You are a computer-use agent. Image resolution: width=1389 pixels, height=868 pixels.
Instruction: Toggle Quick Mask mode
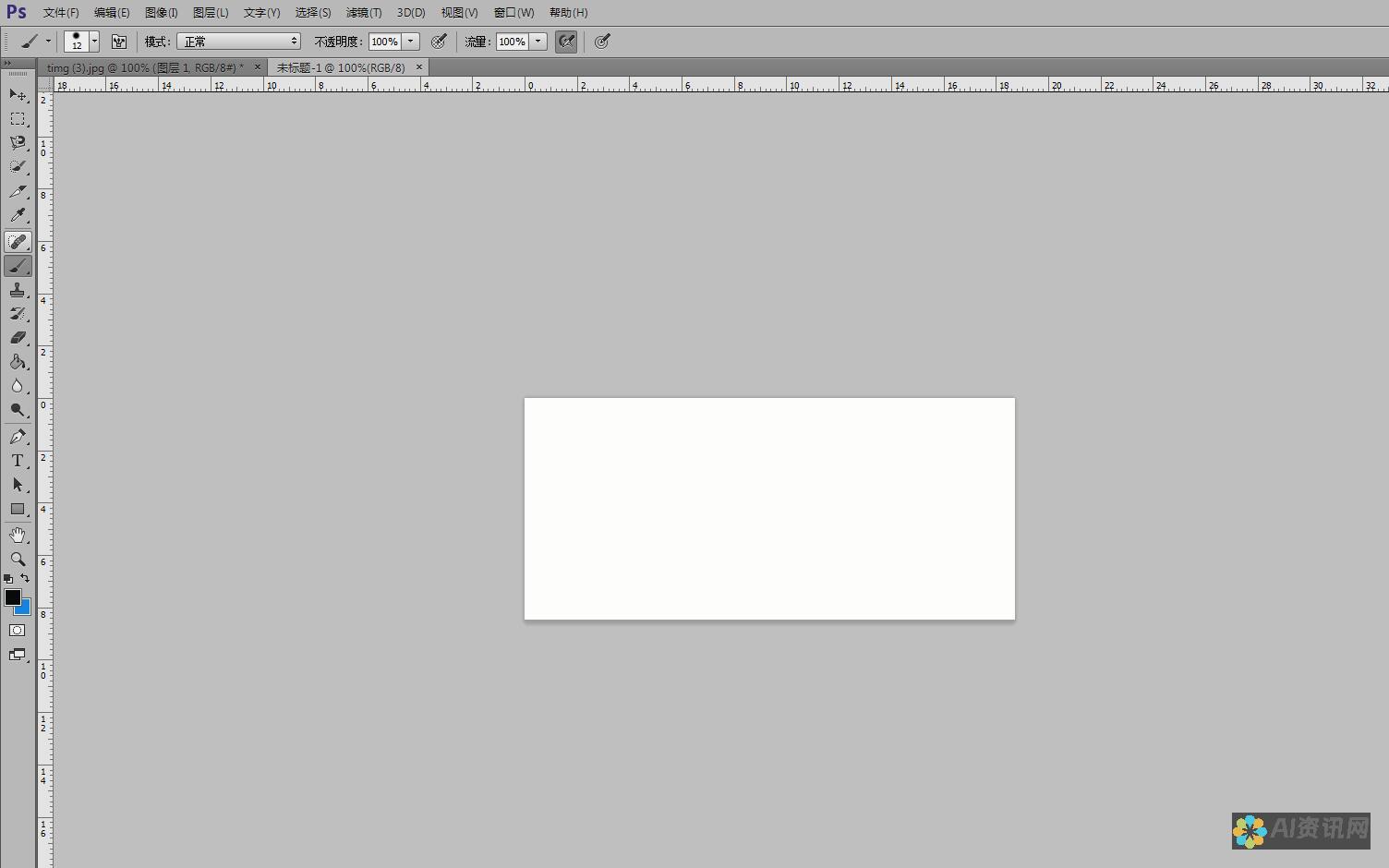18,630
